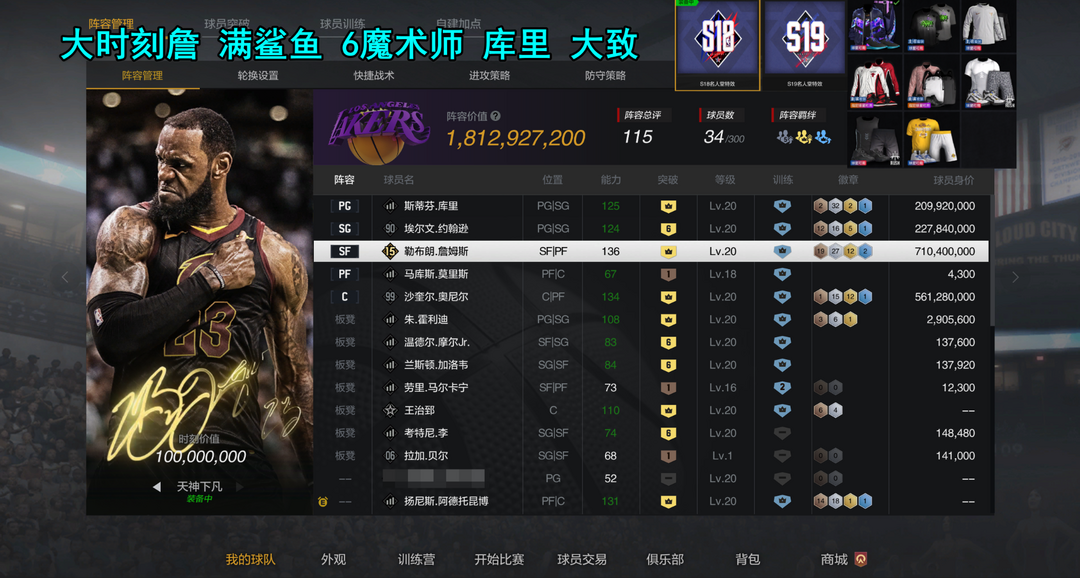Click the notification icon next to 商城
The image size is (1080, 578).
[860, 559]
